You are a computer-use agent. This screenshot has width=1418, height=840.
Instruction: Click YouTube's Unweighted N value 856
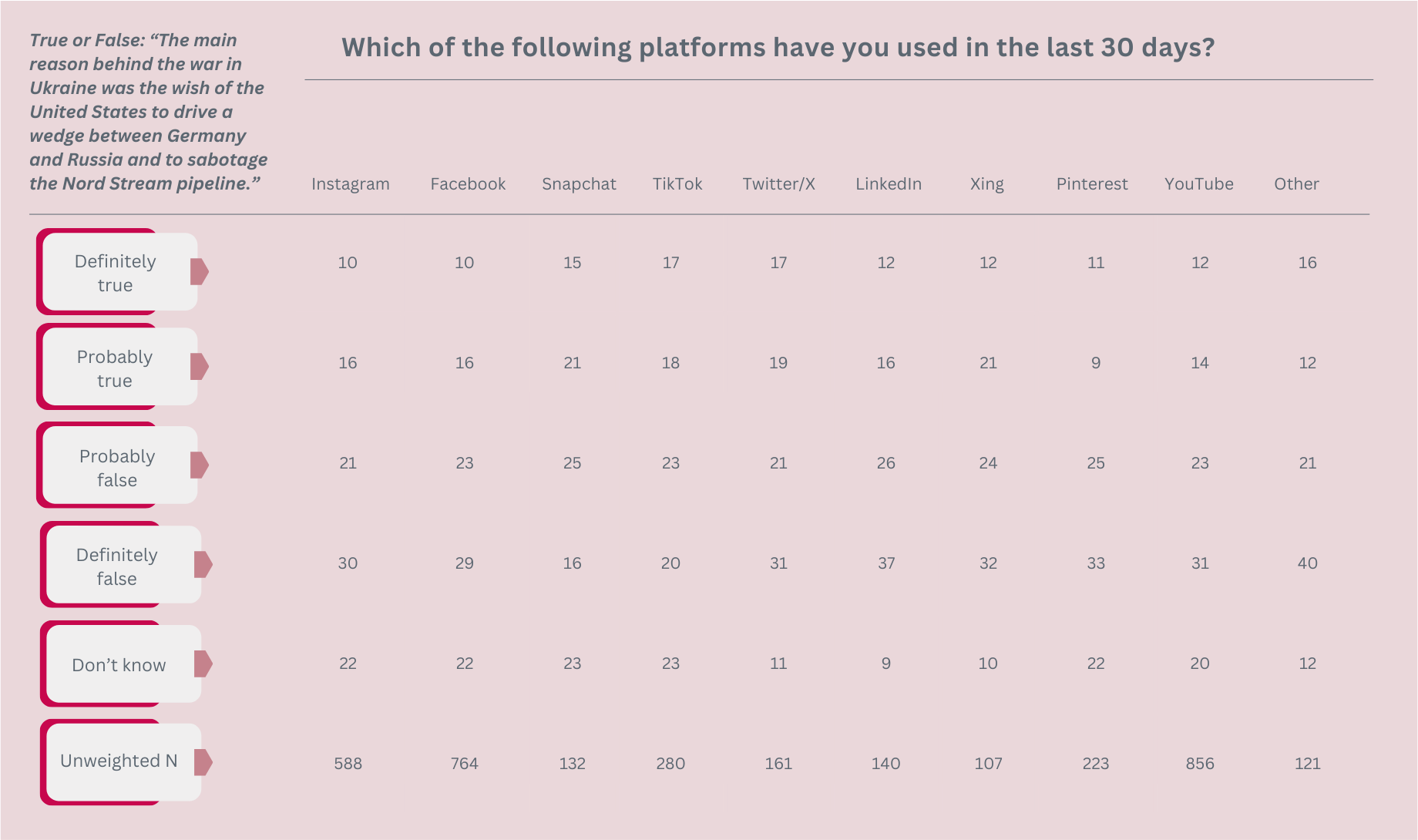tap(1200, 764)
